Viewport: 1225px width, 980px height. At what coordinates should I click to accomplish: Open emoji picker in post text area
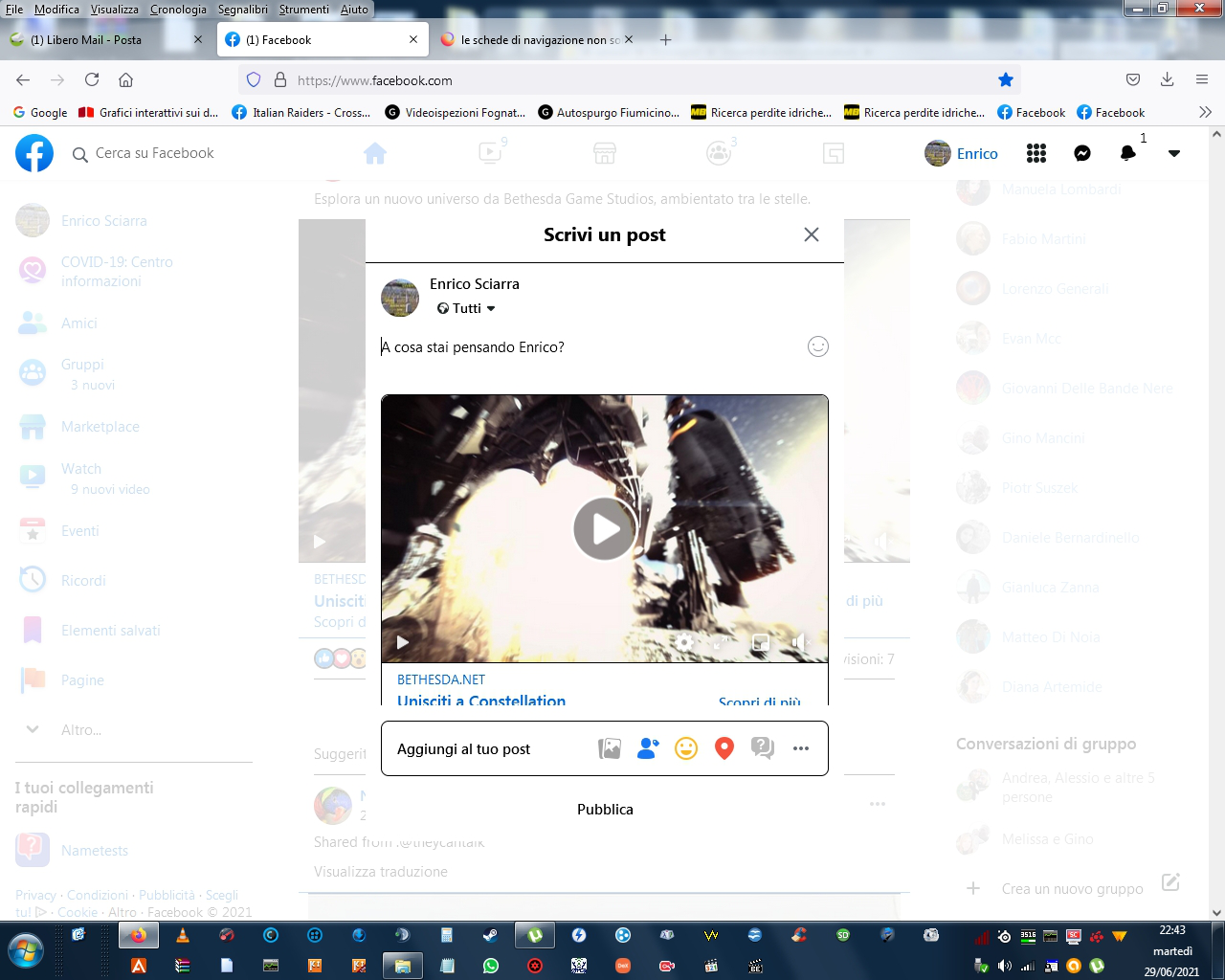point(818,346)
